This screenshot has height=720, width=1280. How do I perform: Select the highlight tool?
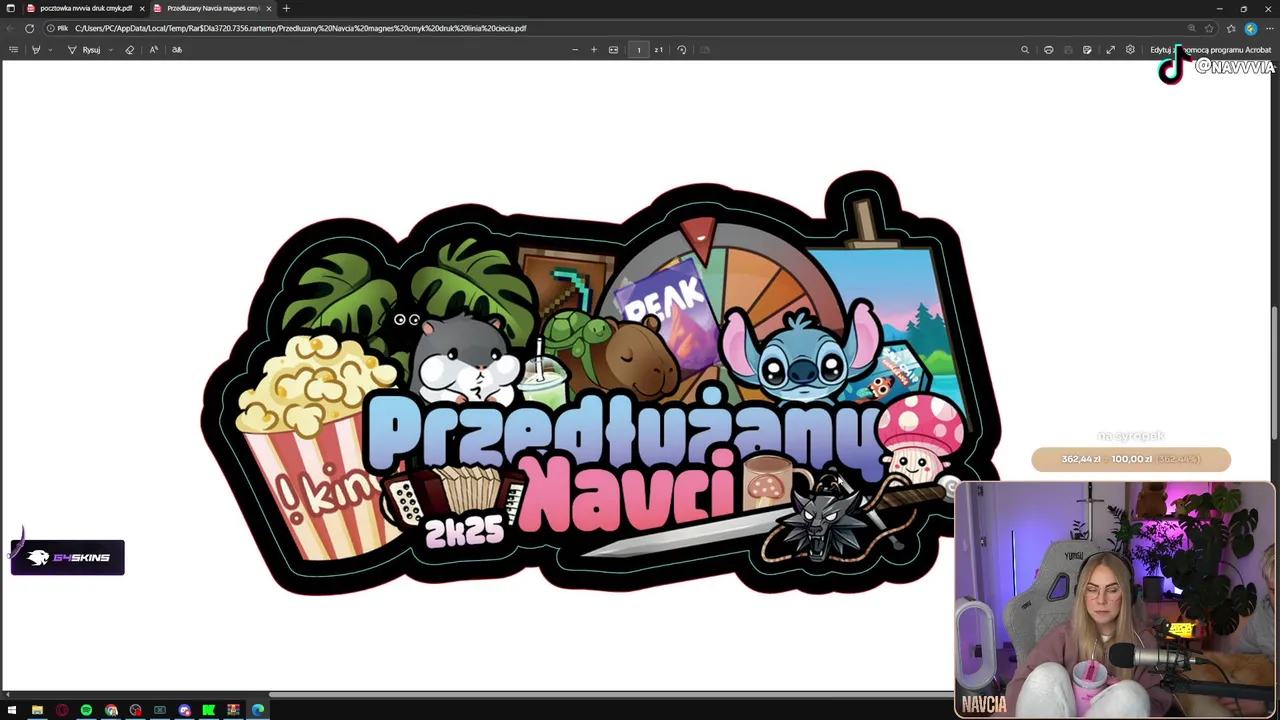(x=36, y=49)
